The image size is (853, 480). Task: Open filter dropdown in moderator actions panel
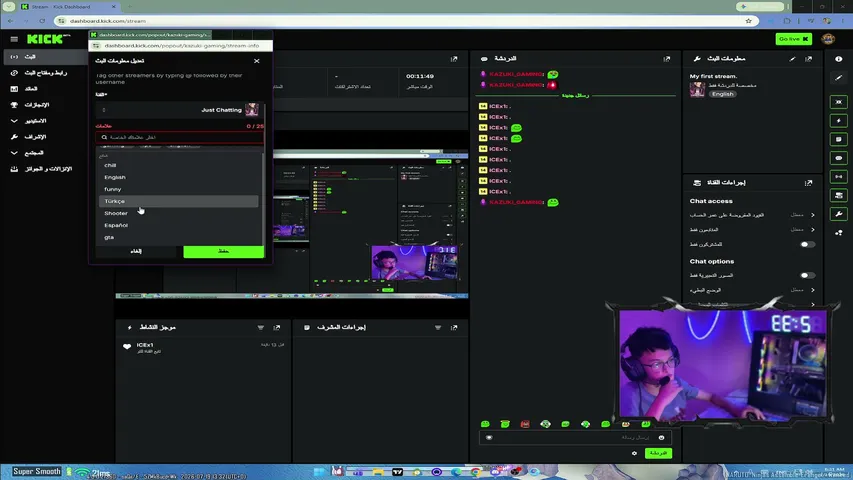click(x=438, y=328)
